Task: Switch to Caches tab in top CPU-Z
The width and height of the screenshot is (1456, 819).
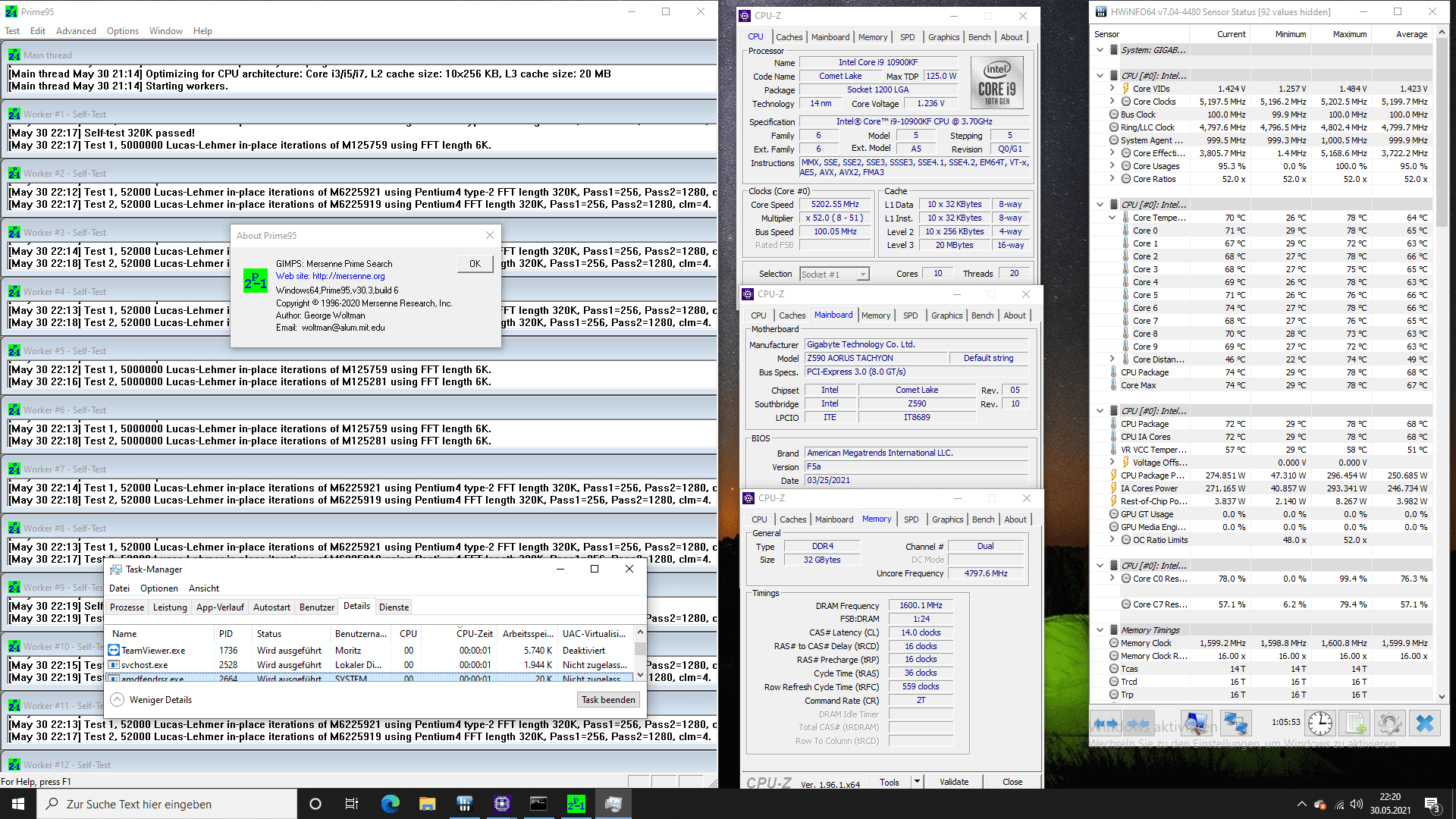Action: click(x=789, y=37)
